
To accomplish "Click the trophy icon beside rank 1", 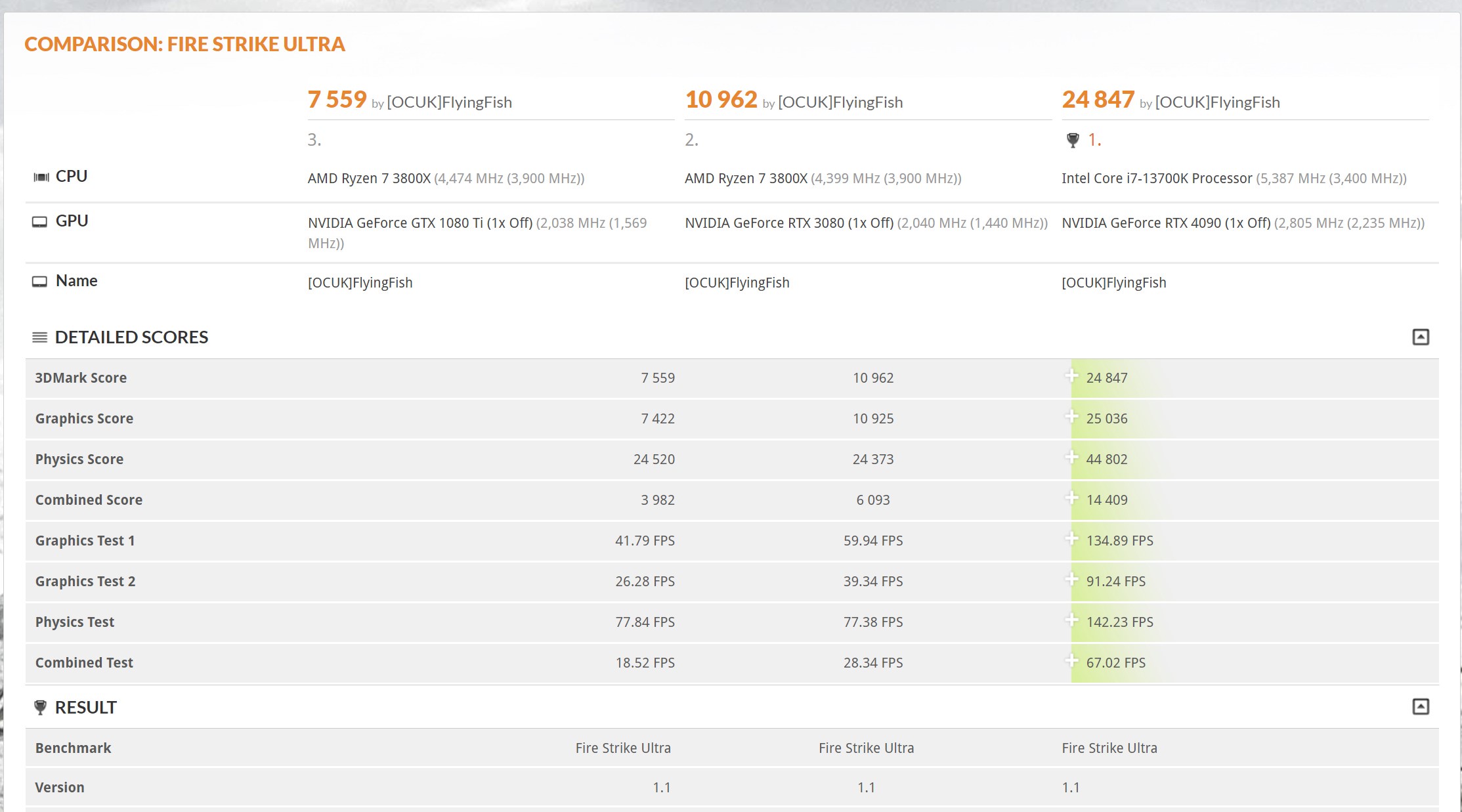I will tap(1072, 140).
